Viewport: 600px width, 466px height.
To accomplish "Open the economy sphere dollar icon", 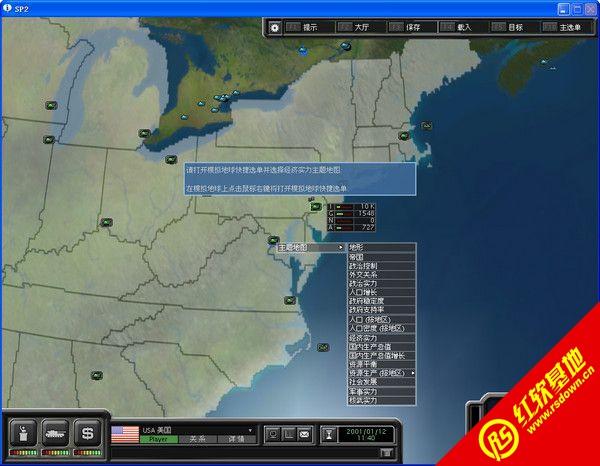I will tap(88, 433).
